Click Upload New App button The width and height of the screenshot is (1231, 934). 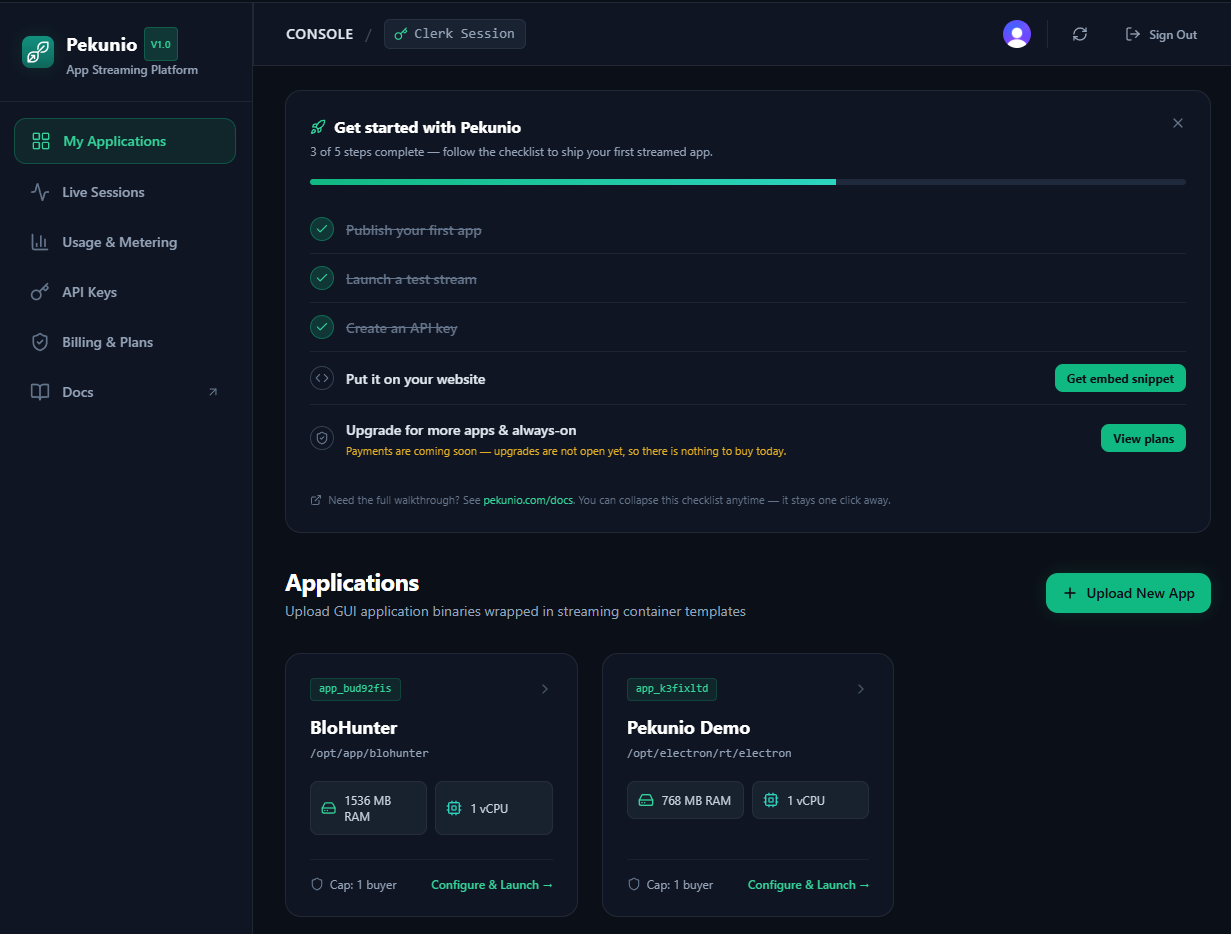tap(1128, 593)
